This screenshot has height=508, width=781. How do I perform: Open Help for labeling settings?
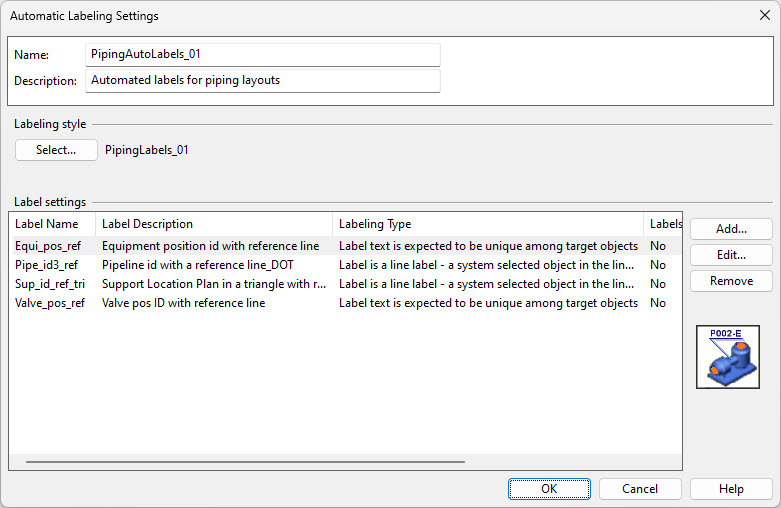pyautogui.click(x=731, y=489)
